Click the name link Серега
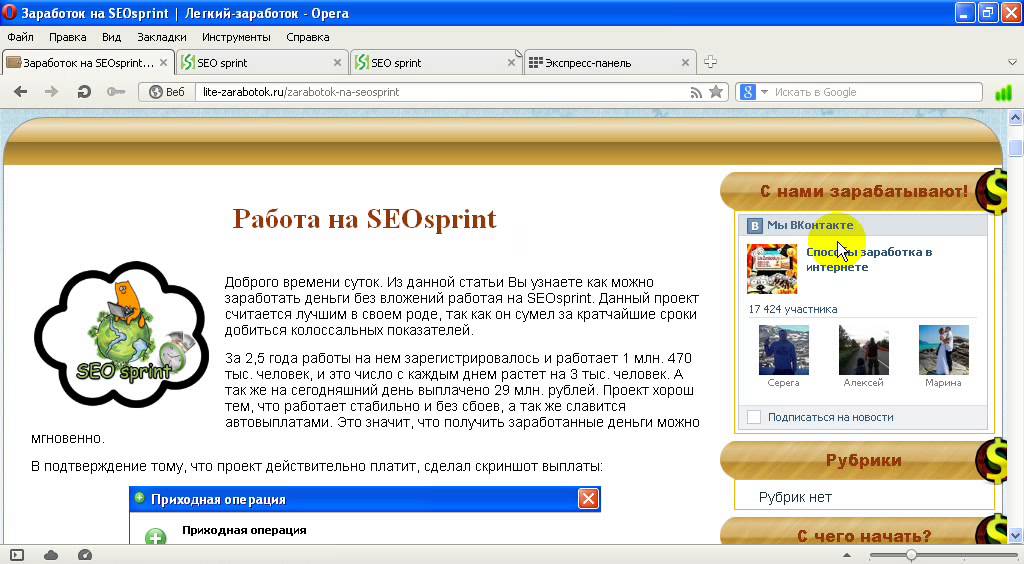 tap(784, 383)
